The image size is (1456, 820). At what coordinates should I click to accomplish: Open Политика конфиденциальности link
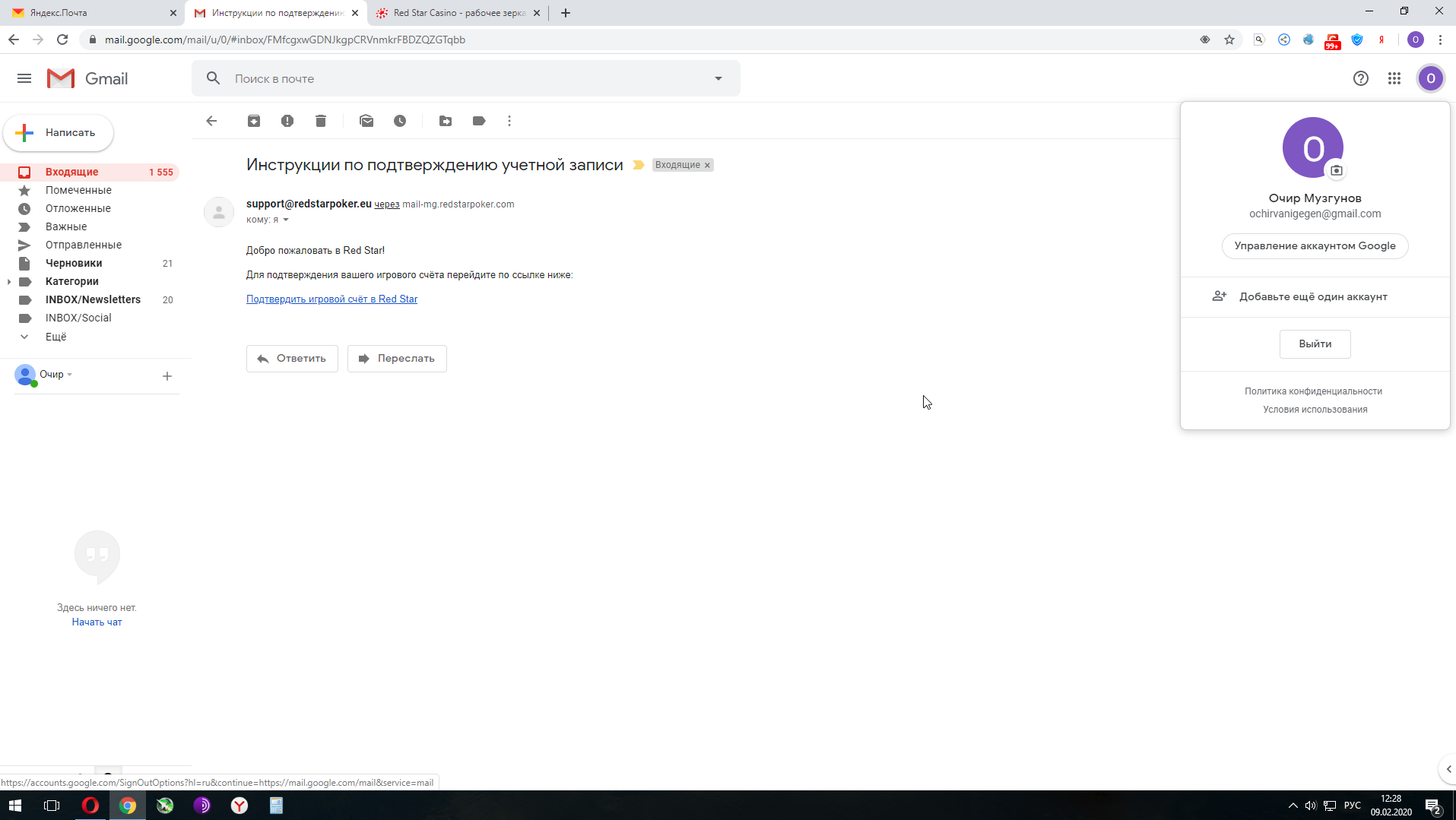click(1313, 391)
